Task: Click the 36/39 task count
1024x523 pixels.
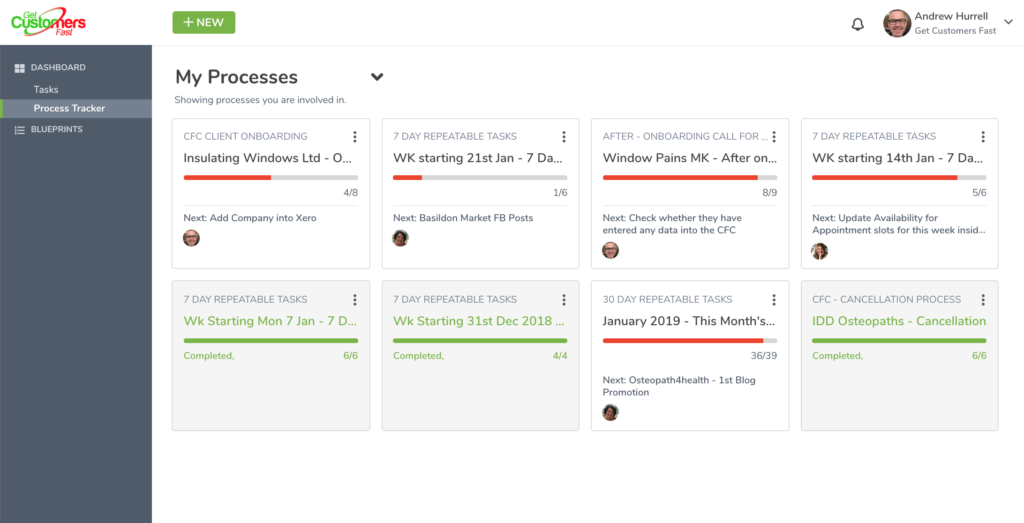Action: click(x=764, y=356)
